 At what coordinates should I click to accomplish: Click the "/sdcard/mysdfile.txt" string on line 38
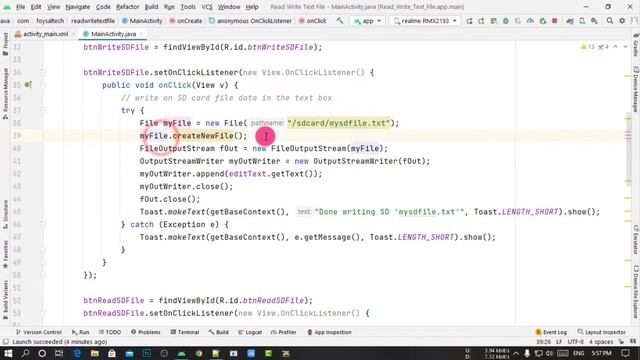tap(338, 123)
